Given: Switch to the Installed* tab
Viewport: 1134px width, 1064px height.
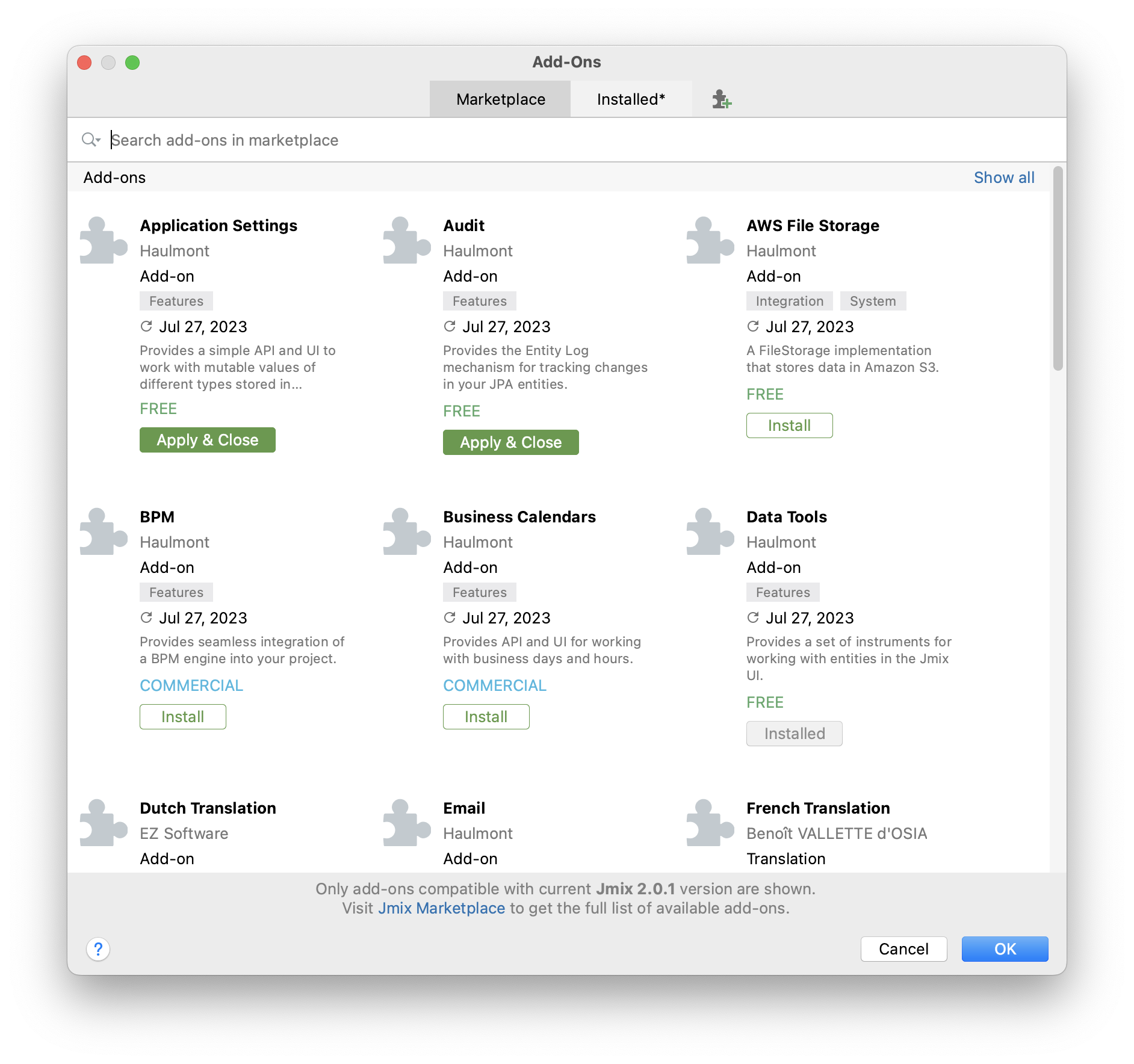Looking at the screenshot, I should tap(631, 99).
